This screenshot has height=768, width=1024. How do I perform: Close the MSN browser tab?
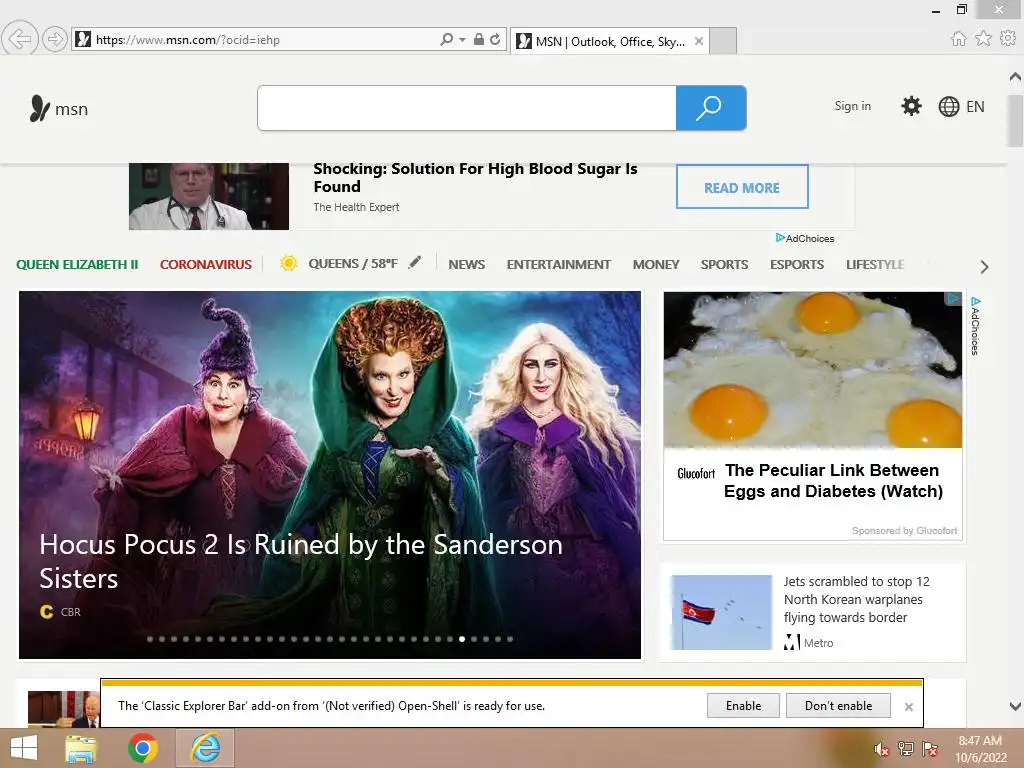coord(699,41)
